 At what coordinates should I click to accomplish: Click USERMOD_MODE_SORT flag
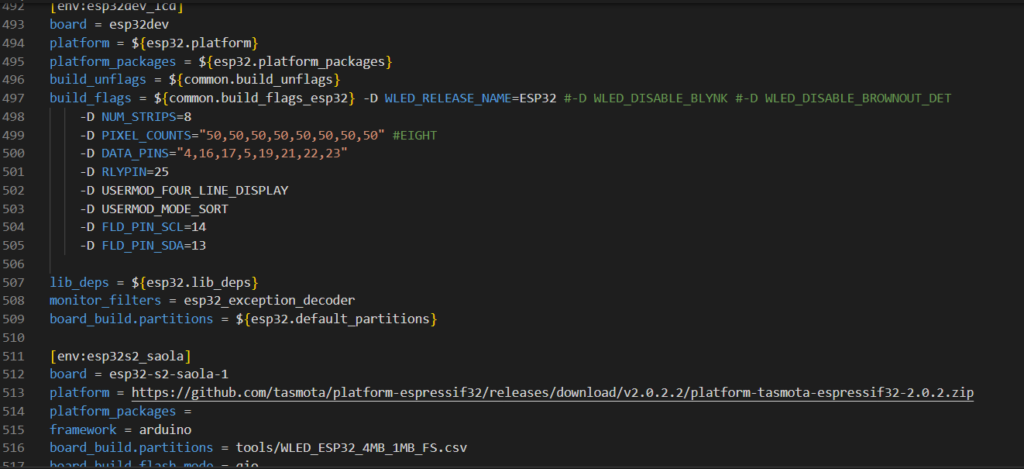(165, 209)
